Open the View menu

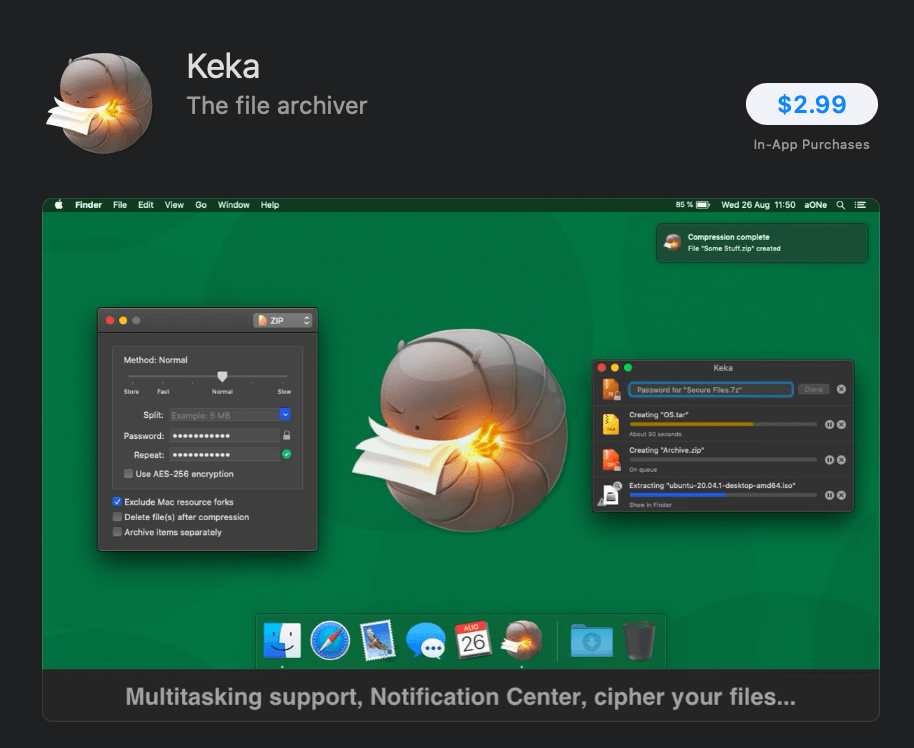(174, 205)
